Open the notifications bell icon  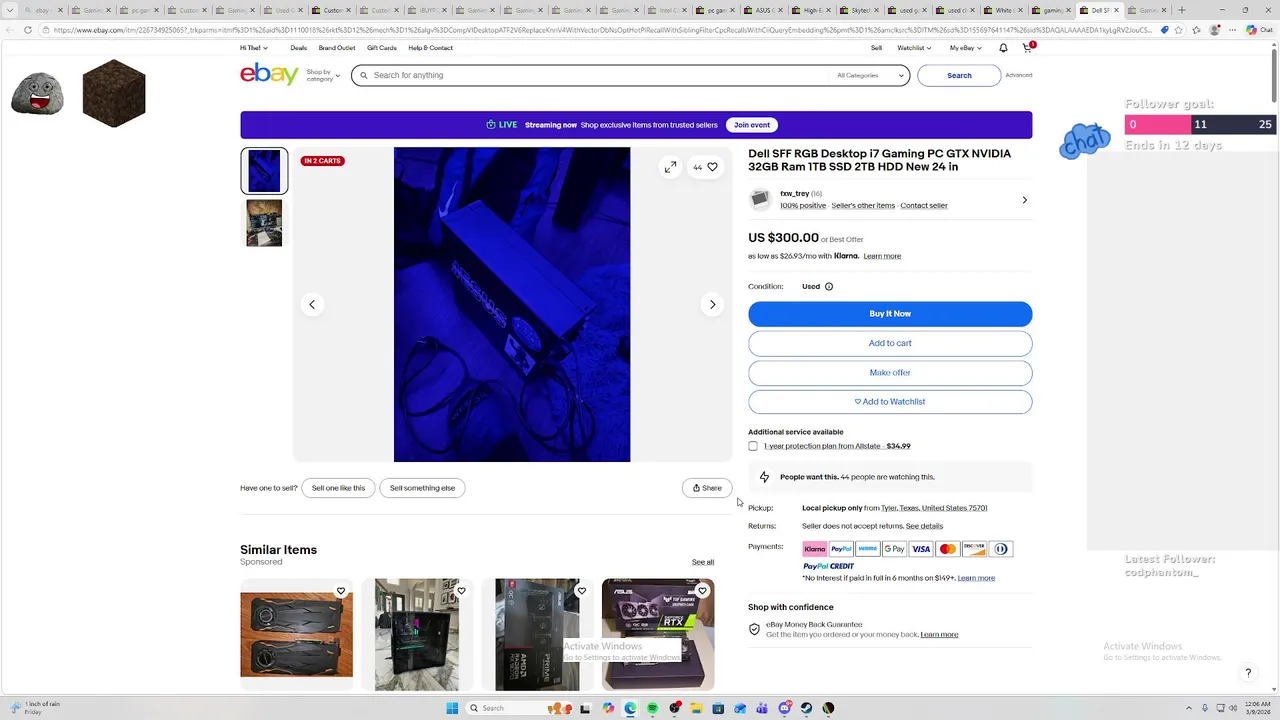(x=1003, y=48)
